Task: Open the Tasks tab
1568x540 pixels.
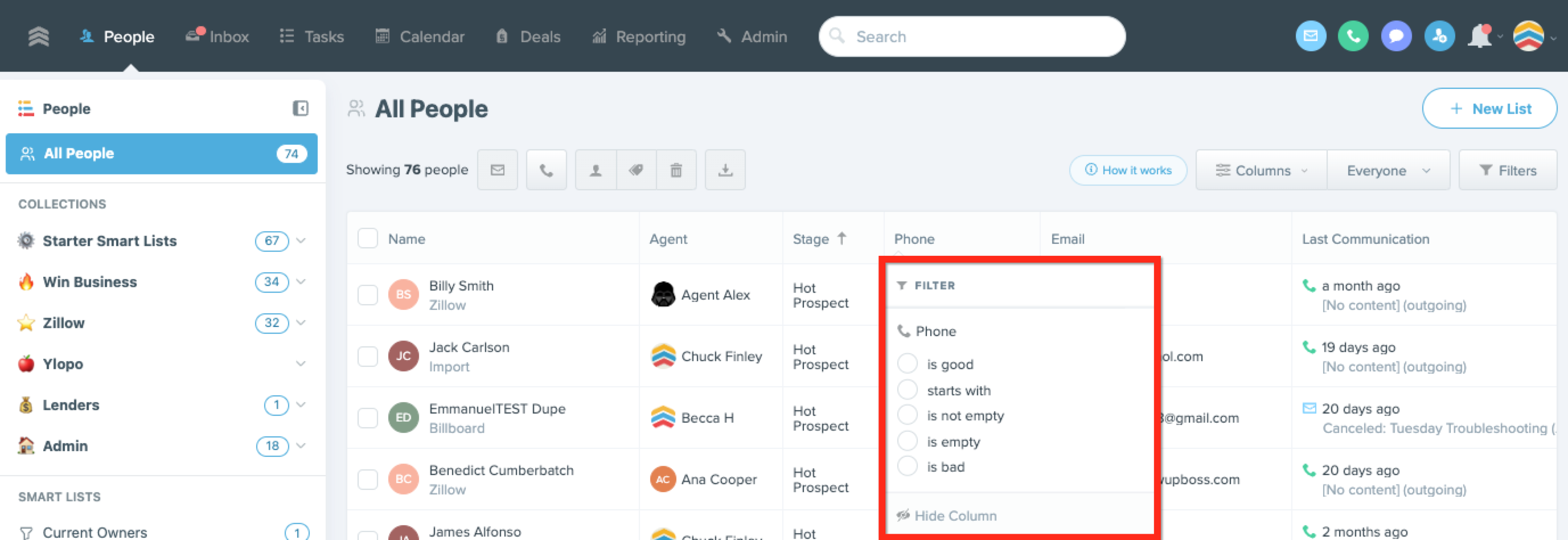Action: 311,36
